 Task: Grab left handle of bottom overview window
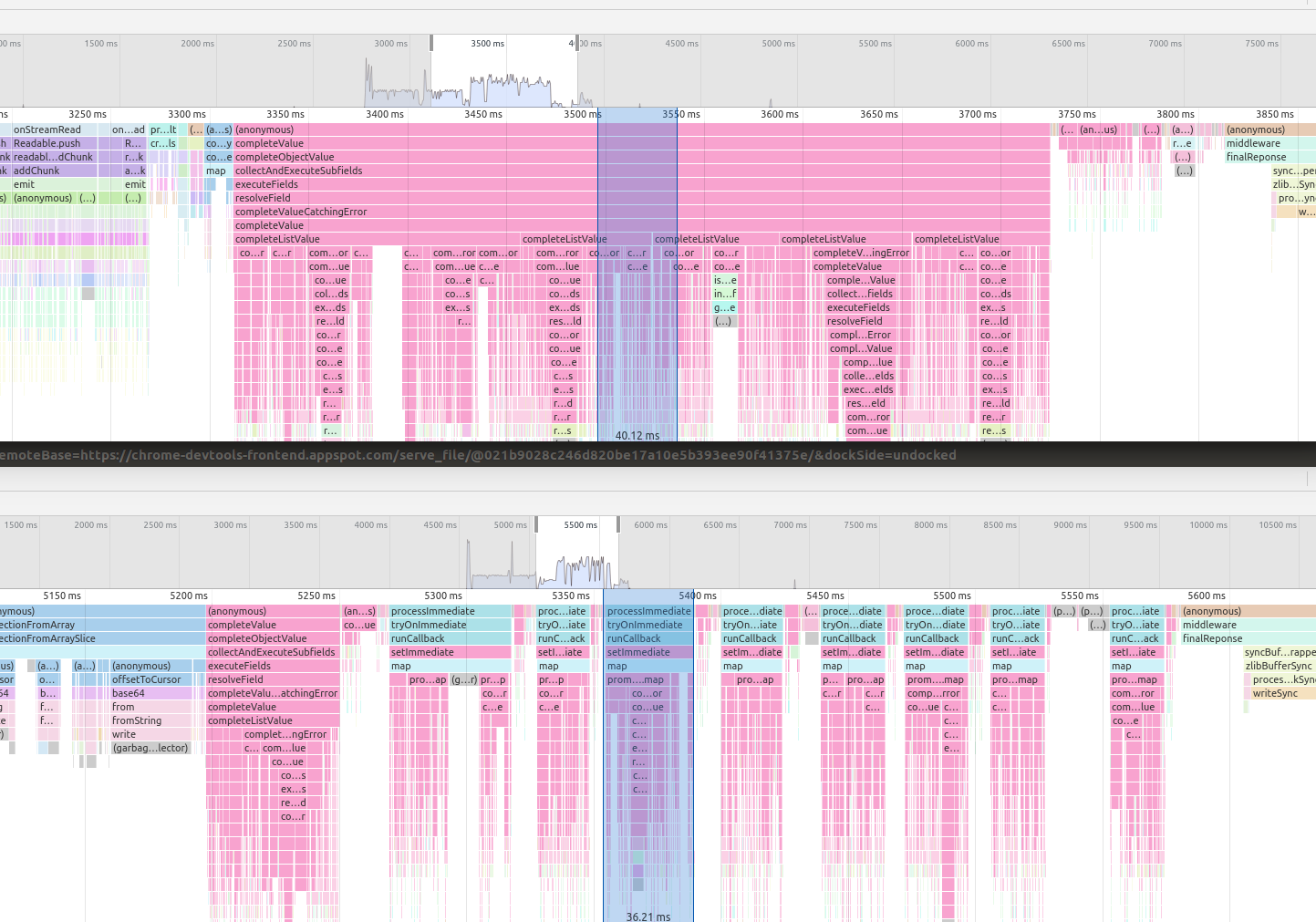[536, 524]
